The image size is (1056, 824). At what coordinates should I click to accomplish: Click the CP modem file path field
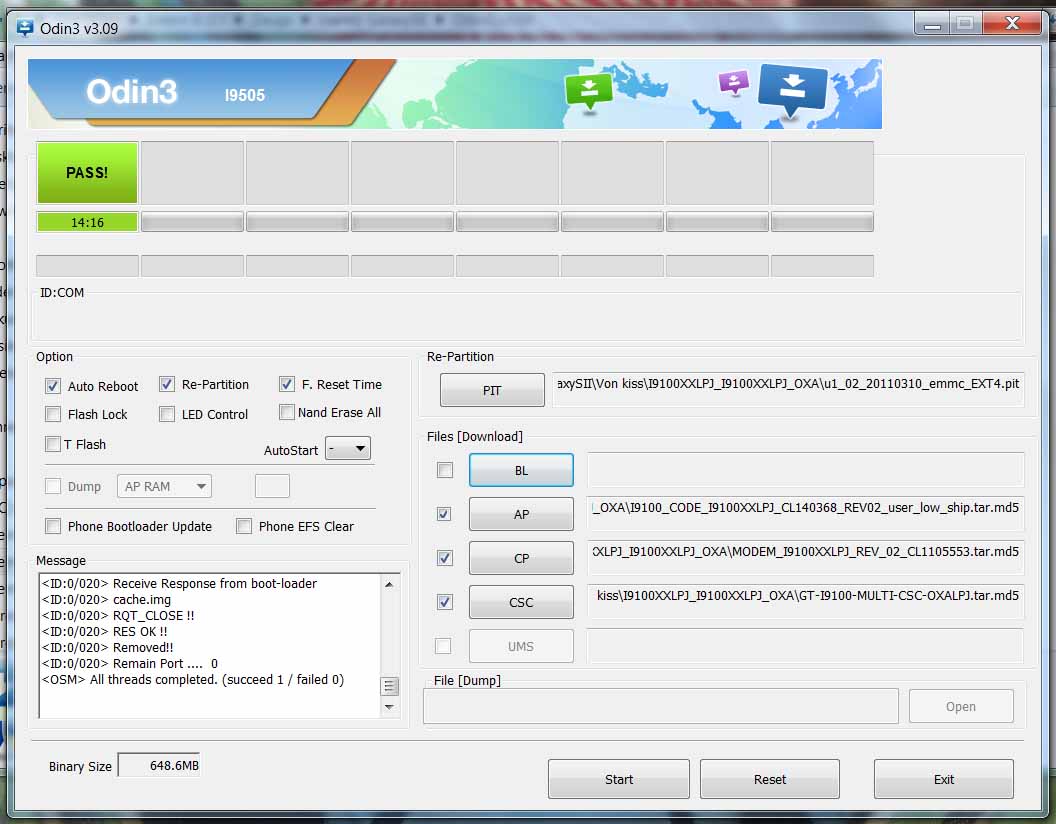[x=805, y=552]
